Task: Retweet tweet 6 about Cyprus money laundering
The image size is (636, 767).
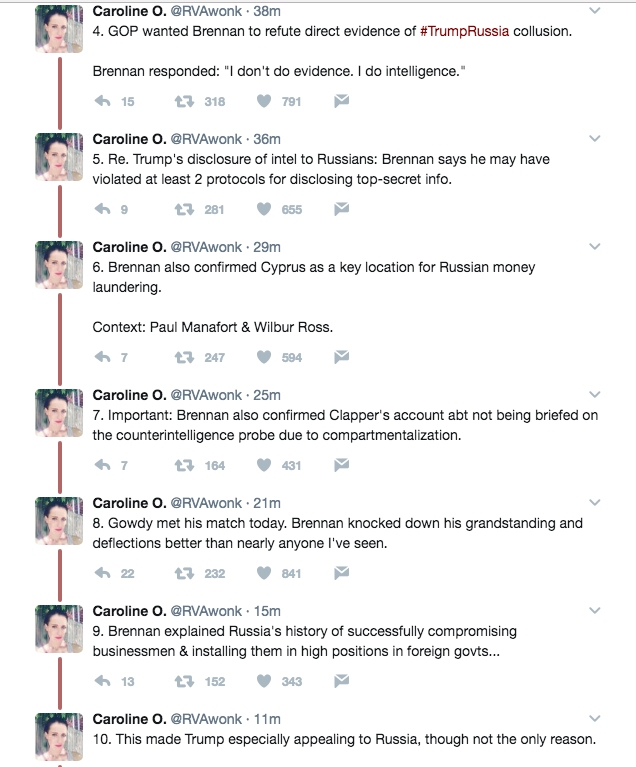Action: 184,357
